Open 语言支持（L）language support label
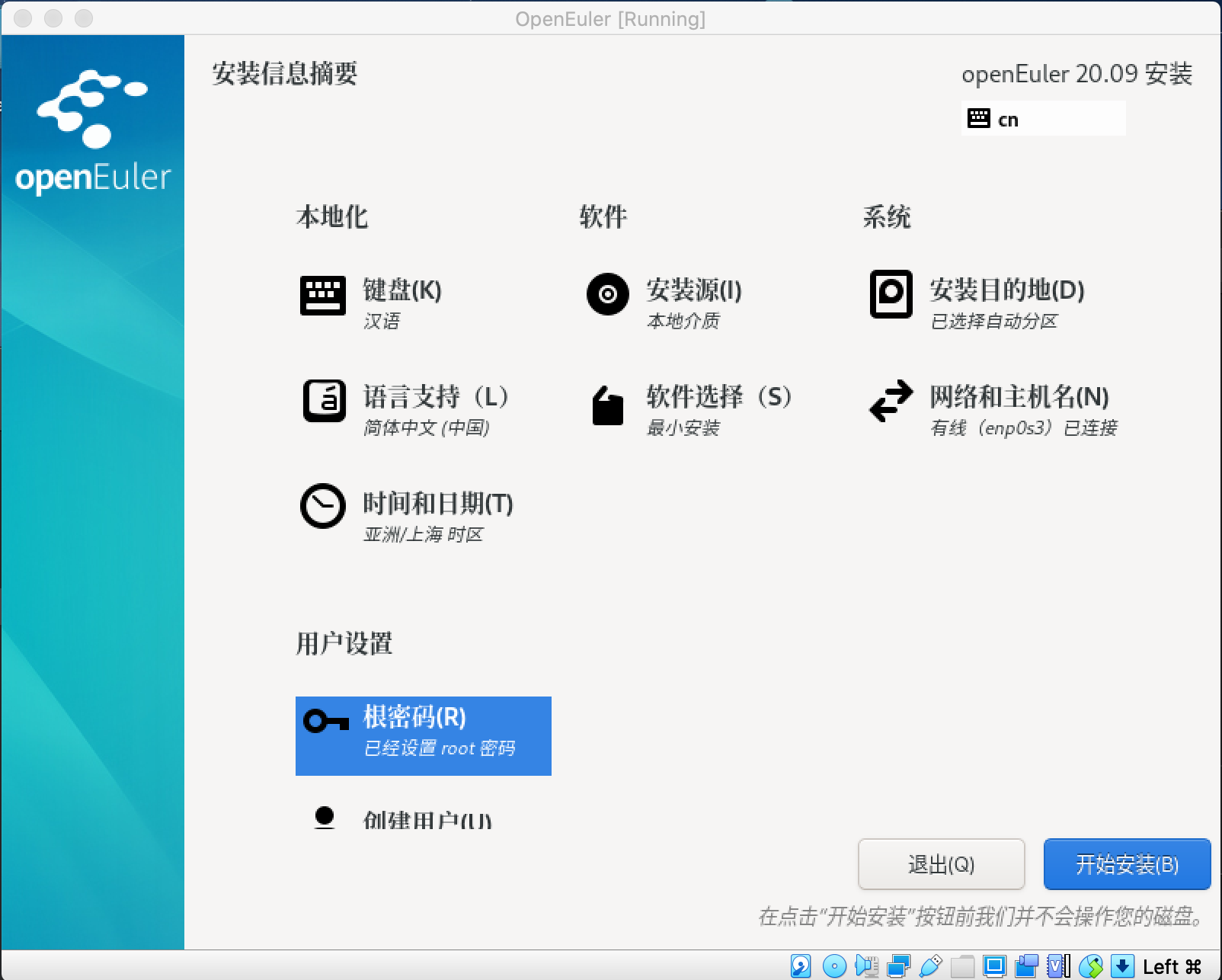 (437, 397)
